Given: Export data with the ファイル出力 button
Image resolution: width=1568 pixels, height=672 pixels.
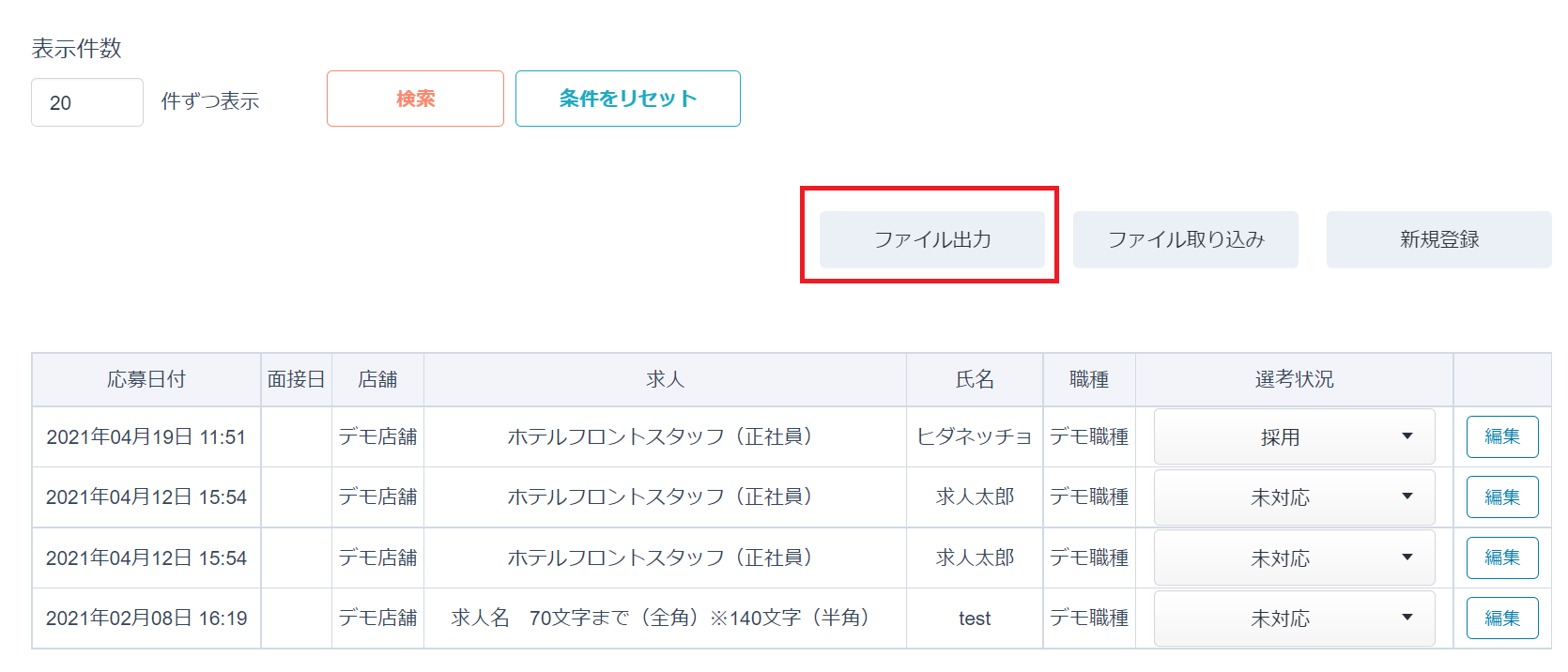Looking at the screenshot, I should [931, 239].
